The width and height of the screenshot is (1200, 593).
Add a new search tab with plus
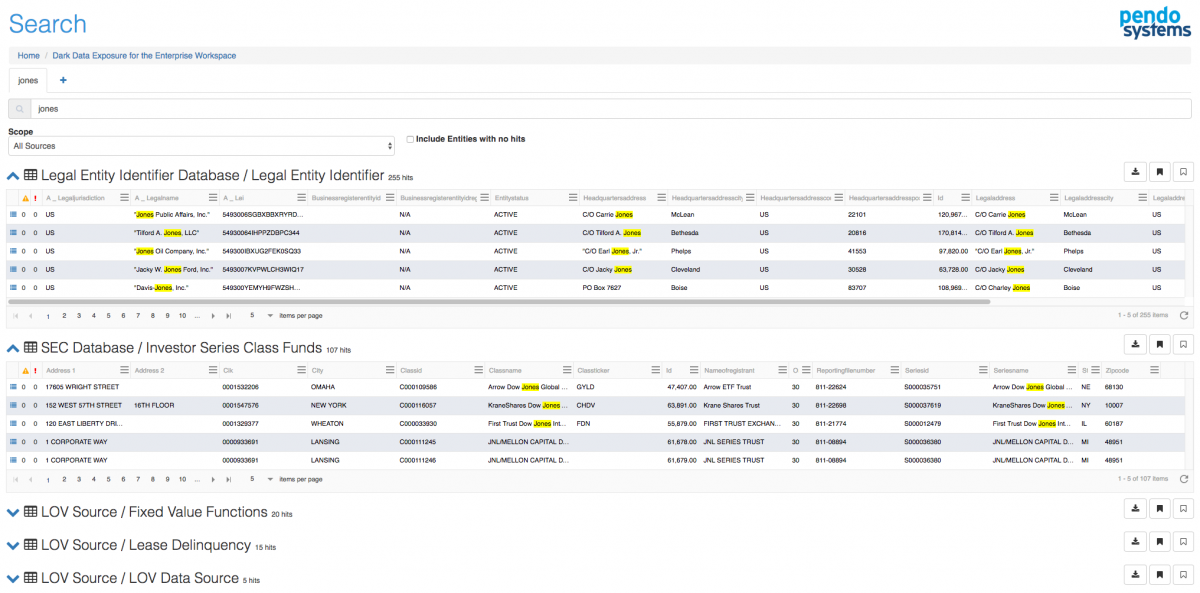click(x=63, y=80)
